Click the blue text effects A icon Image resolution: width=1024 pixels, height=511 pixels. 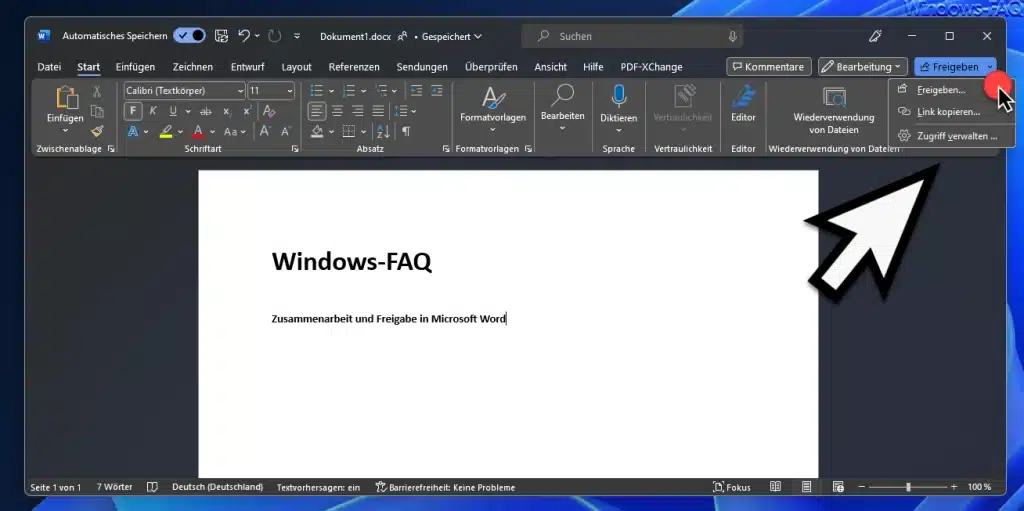click(x=133, y=131)
